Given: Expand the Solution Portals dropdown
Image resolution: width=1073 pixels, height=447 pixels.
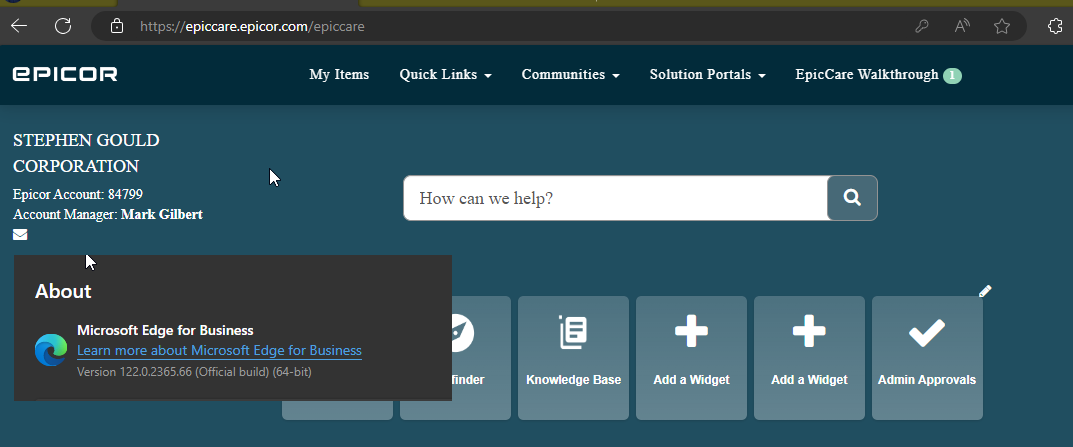Looking at the screenshot, I should coord(708,75).
